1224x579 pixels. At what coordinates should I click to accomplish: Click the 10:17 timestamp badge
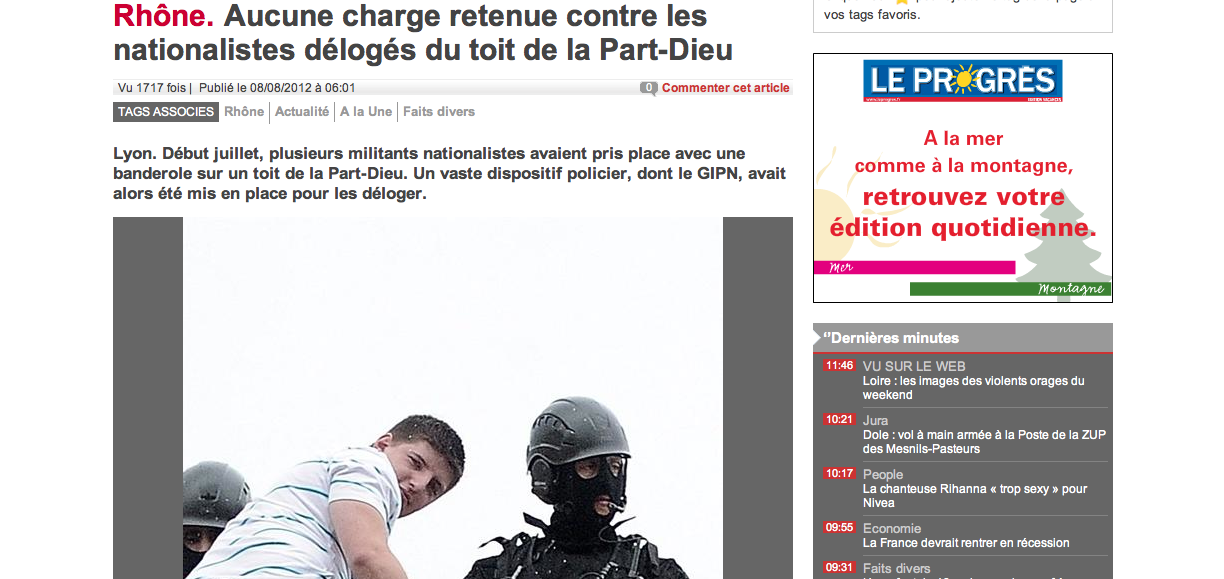[839, 474]
